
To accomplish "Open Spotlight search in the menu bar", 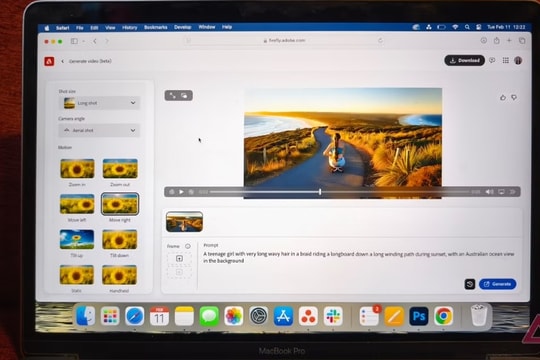I will pos(467,27).
